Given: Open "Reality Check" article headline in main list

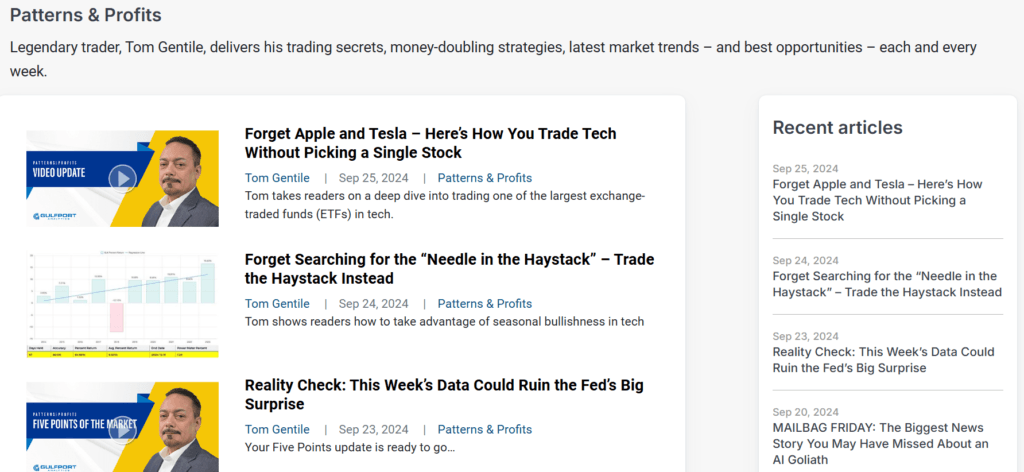Looking at the screenshot, I should click(x=443, y=395).
